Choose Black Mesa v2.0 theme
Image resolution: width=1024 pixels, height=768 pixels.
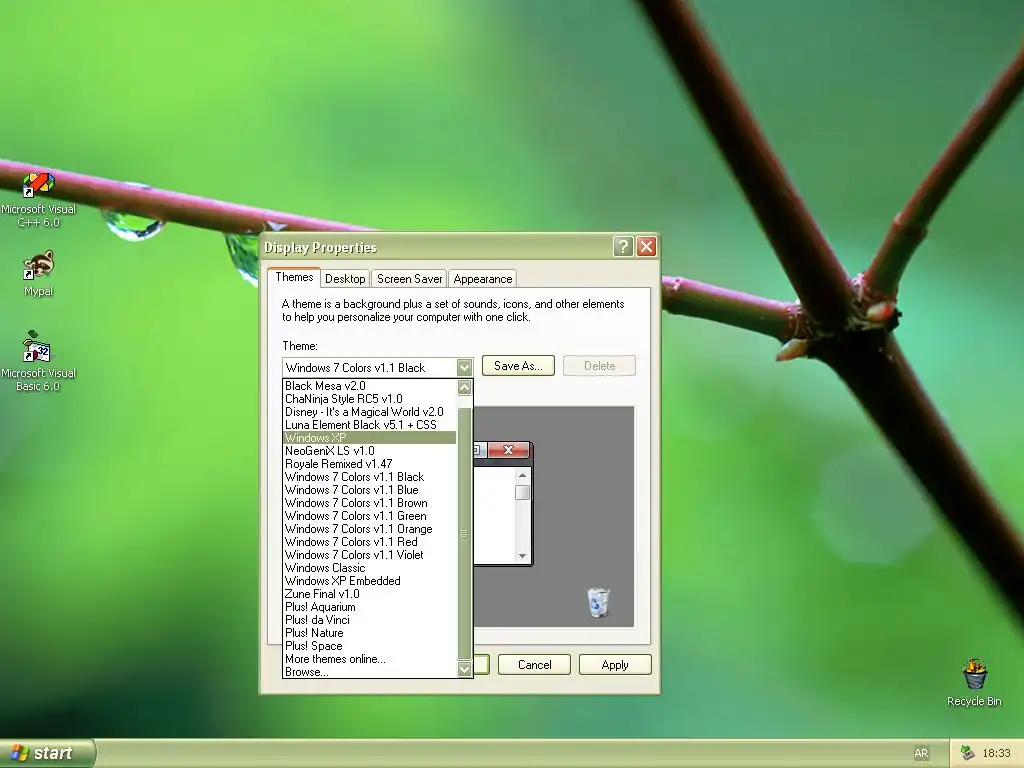[370, 386]
